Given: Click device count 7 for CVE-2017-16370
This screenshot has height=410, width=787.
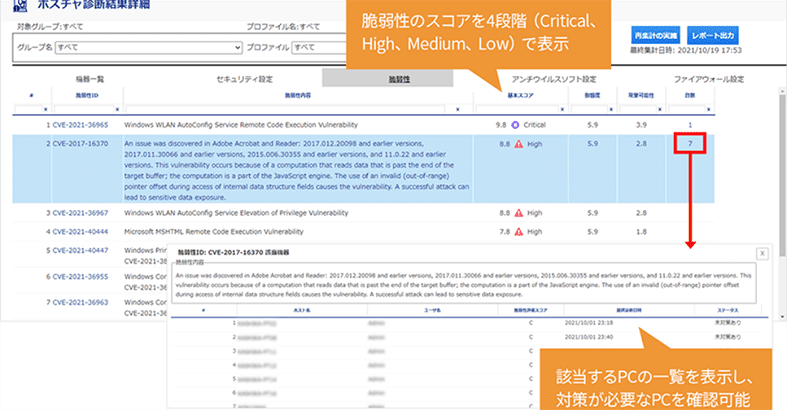Looking at the screenshot, I should click(690, 144).
